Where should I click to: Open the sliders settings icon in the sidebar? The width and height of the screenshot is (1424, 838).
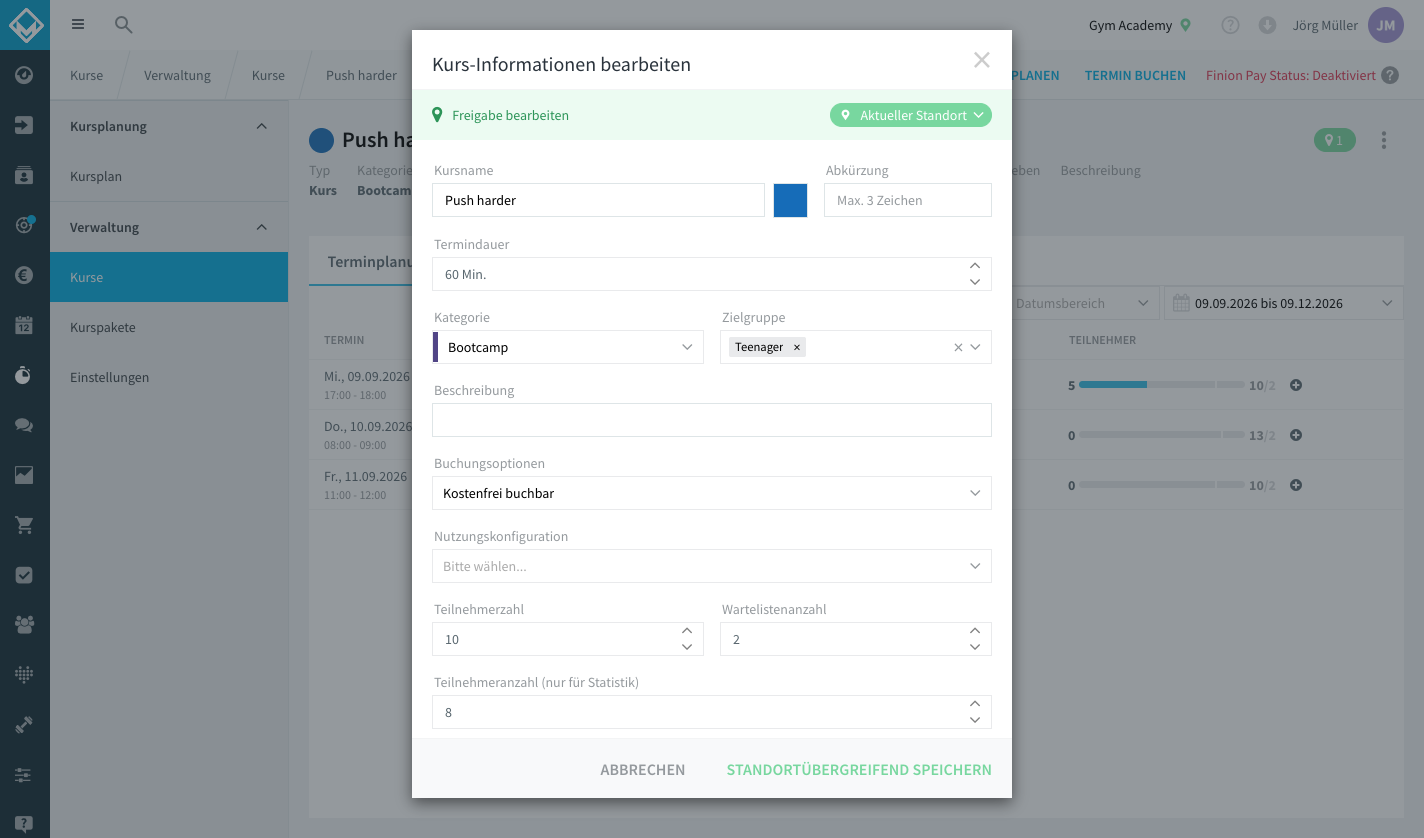tap(25, 775)
